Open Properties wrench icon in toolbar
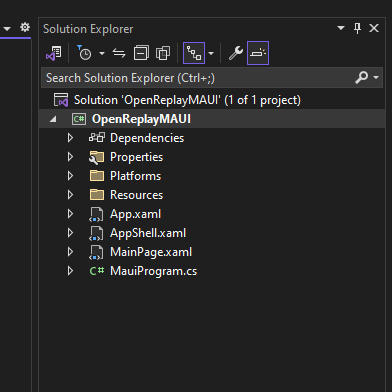 coord(236,53)
